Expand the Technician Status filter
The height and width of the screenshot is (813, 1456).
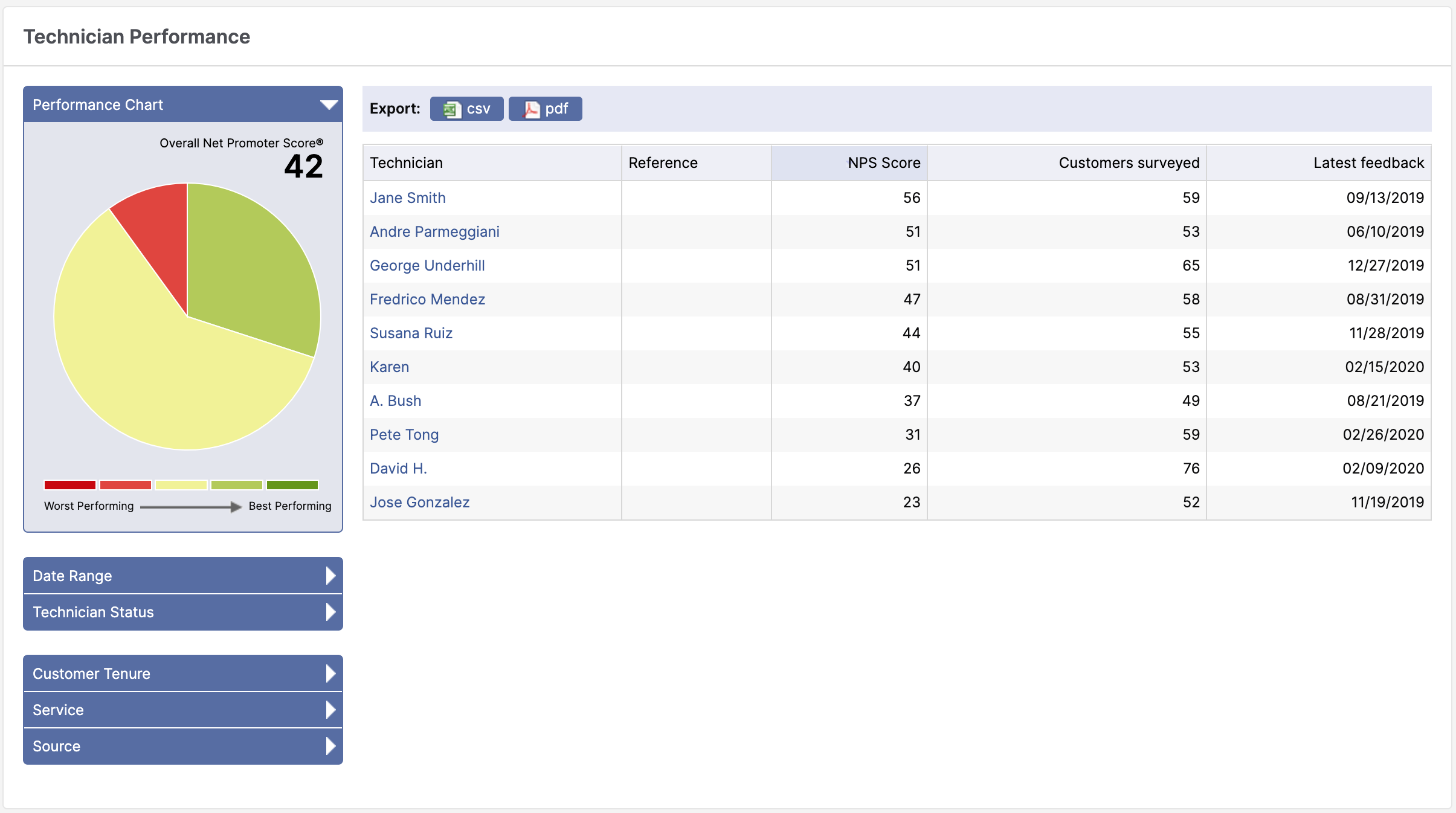click(x=183, y=612)
